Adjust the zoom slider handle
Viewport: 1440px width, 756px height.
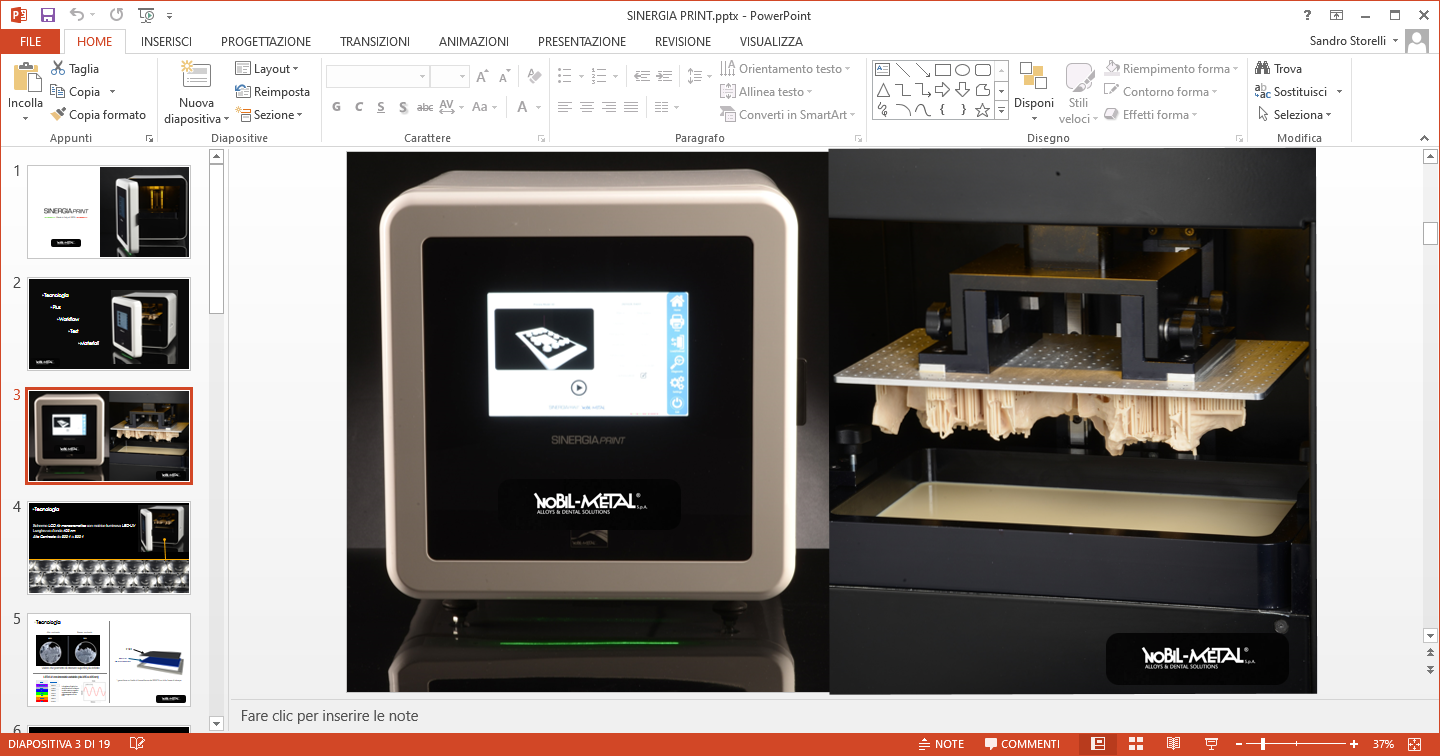coord(1263,744)
